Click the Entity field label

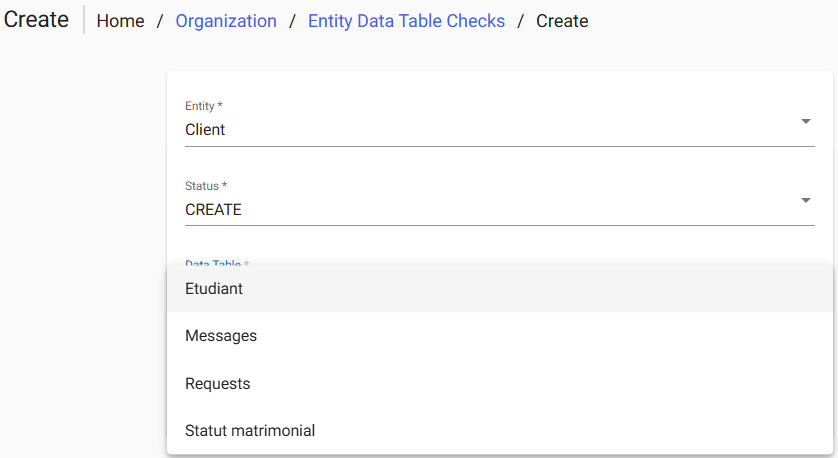pos(204,106)
